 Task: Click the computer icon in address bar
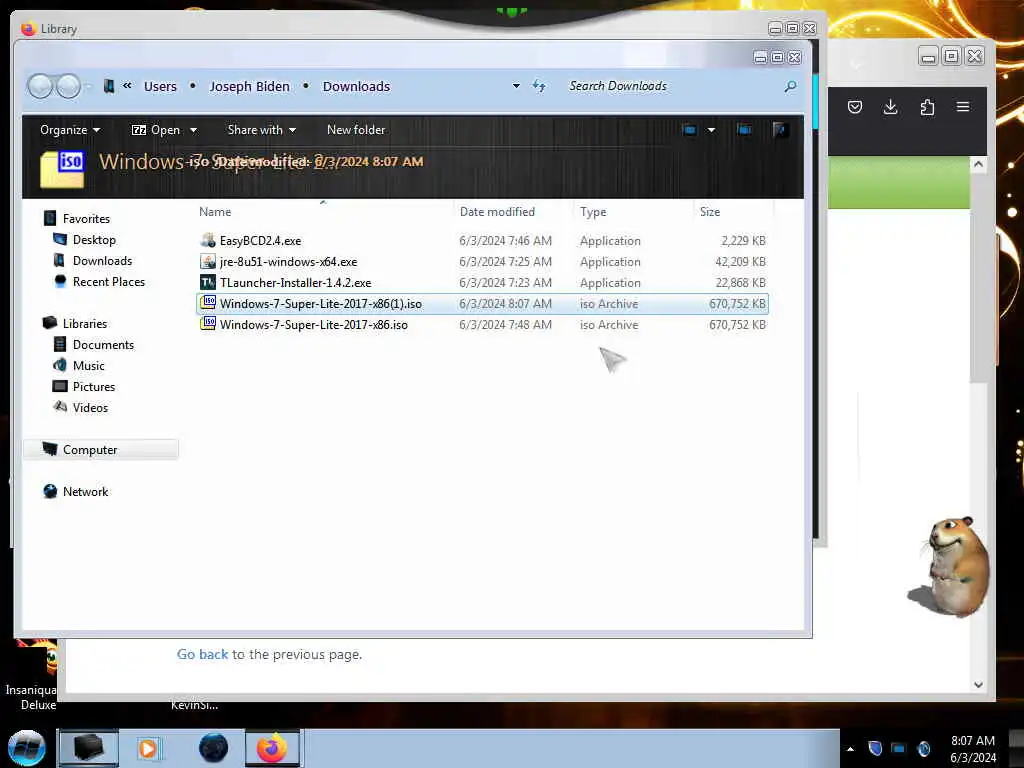coord(109,86)
